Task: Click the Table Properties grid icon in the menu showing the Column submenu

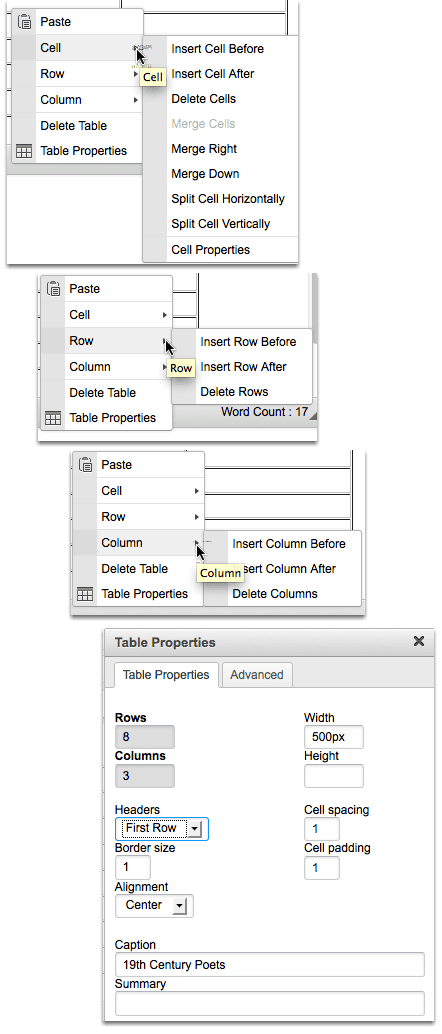Action: point(84,594)
